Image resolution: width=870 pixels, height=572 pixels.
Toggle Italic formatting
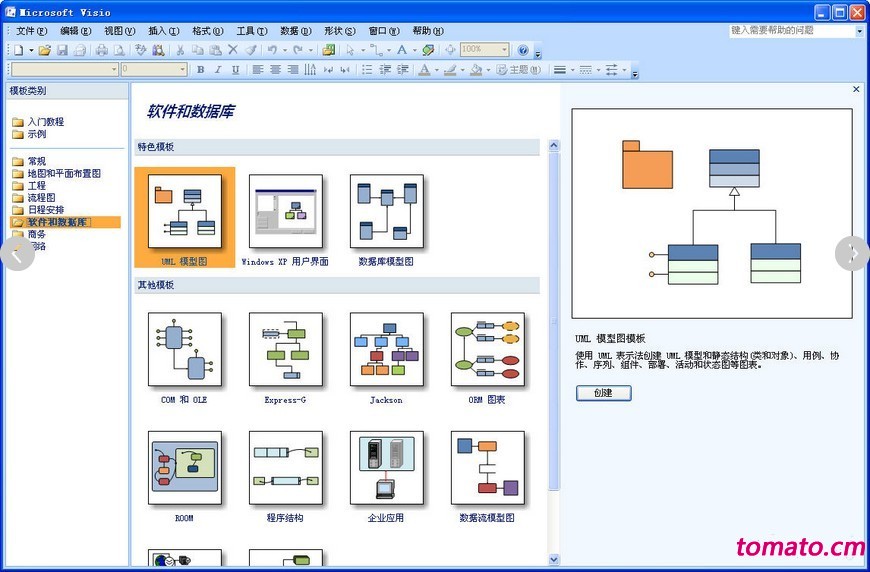click(218, 70)
